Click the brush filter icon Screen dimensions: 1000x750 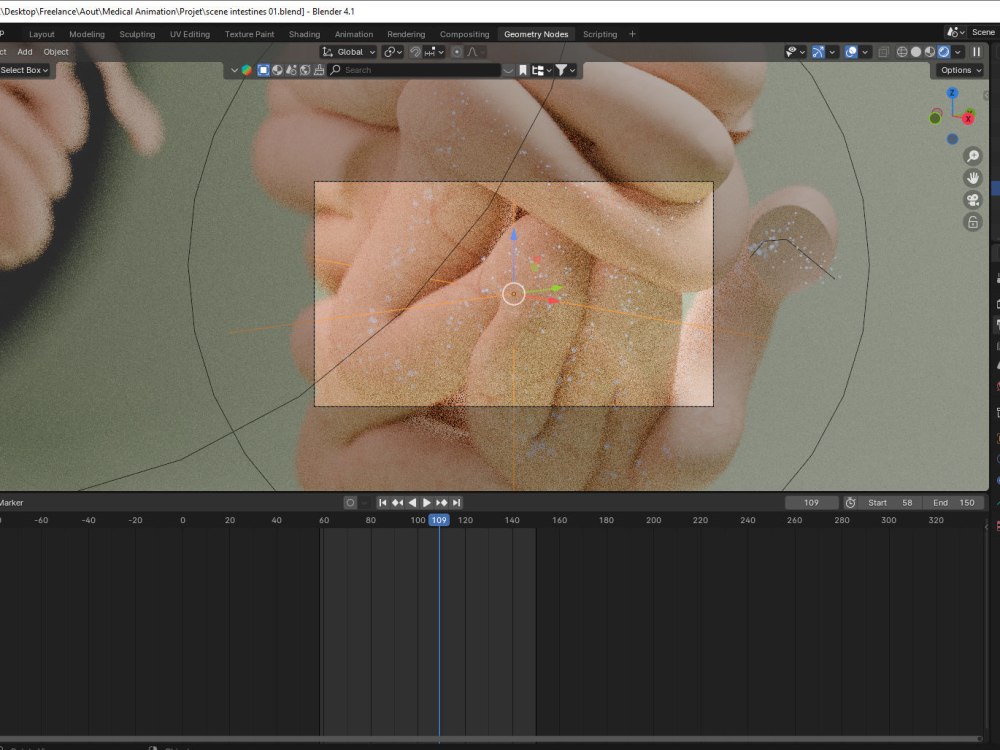(319, 70)
